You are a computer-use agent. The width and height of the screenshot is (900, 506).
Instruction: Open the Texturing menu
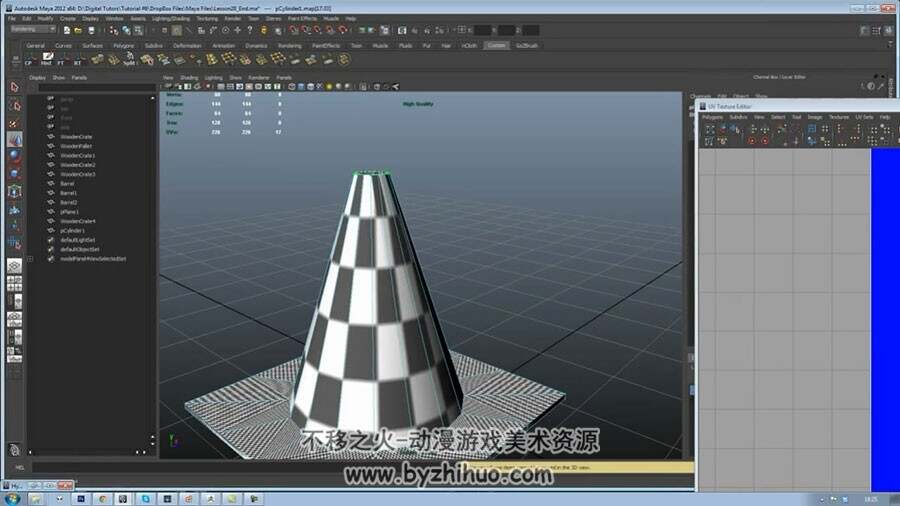tap(207, 18)
